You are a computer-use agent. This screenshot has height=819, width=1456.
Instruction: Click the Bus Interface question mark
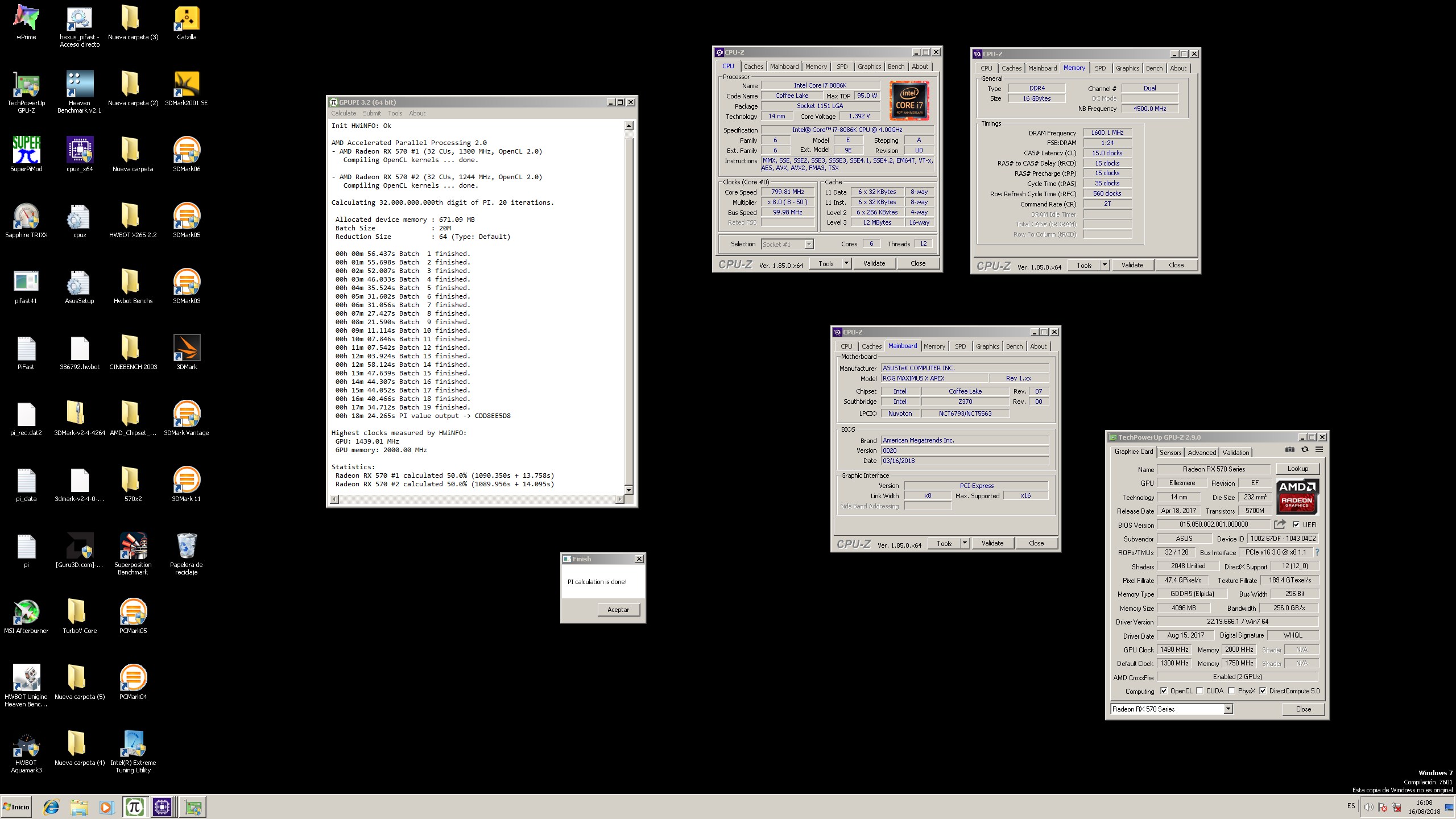1317,552
